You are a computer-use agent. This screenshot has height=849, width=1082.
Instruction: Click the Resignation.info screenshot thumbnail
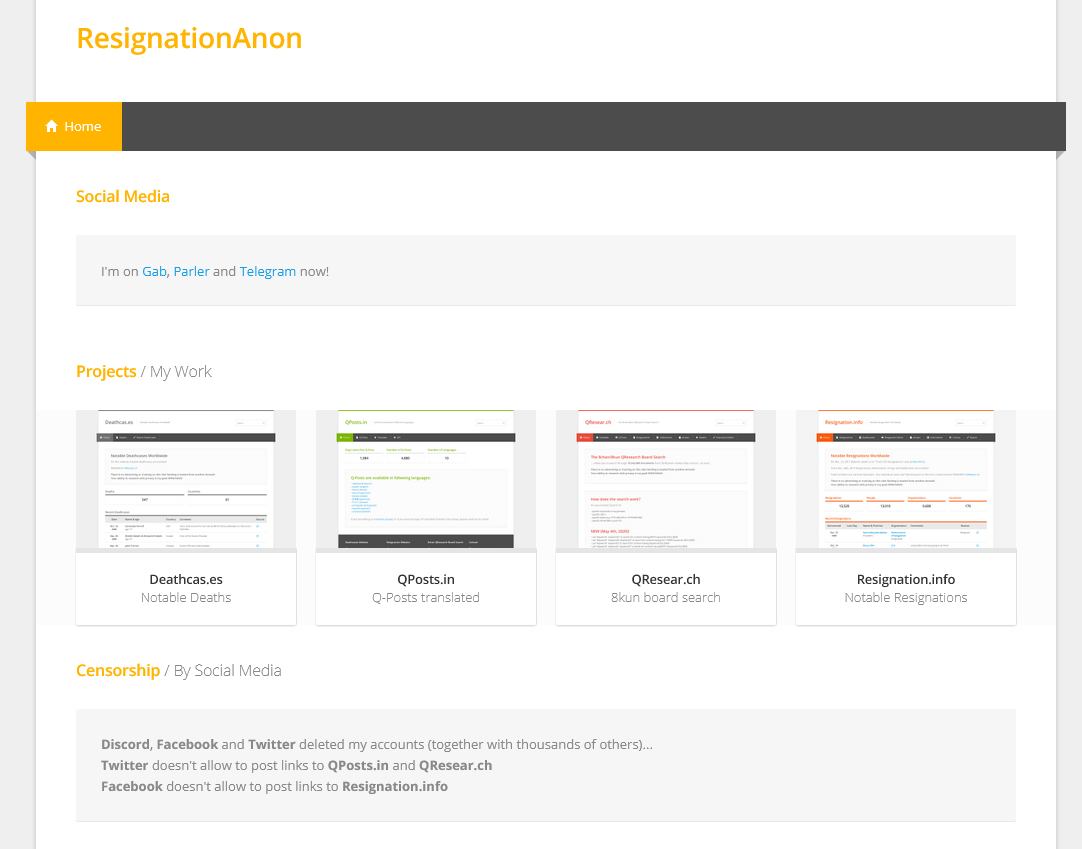[906, 479]
